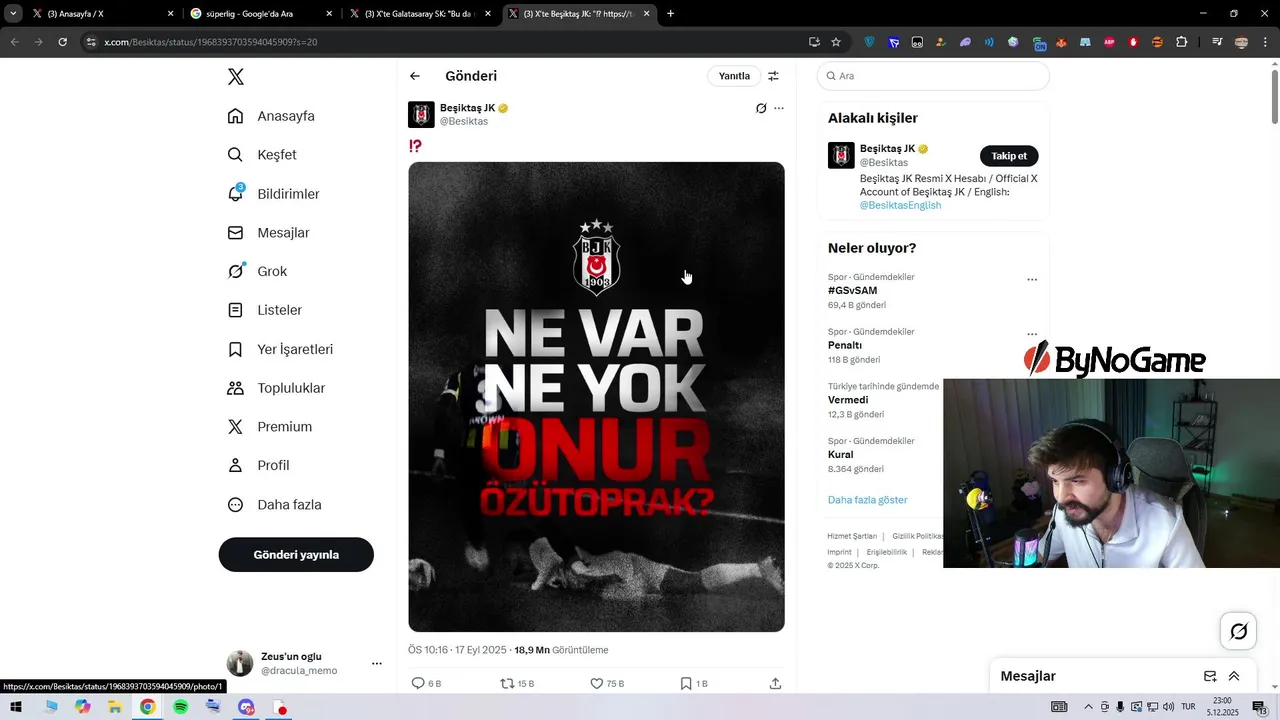Open the X logo home link
The image size is (1280, 720).
(x=236, y=77)
